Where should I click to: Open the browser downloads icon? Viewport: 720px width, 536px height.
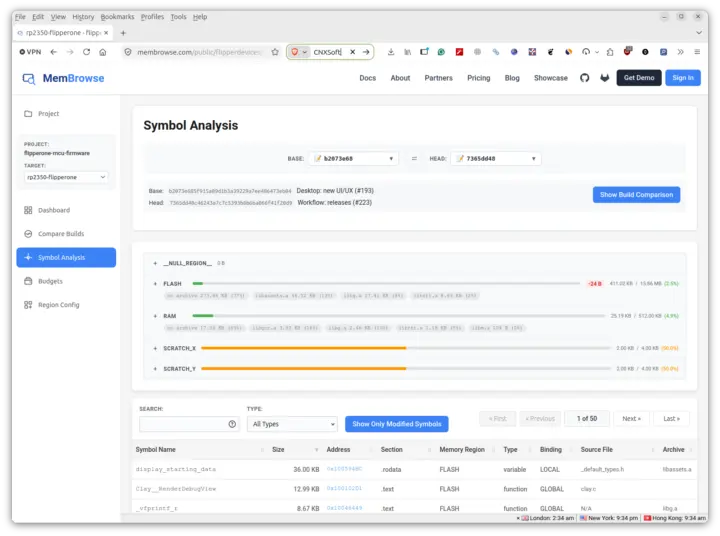(391, 52)
